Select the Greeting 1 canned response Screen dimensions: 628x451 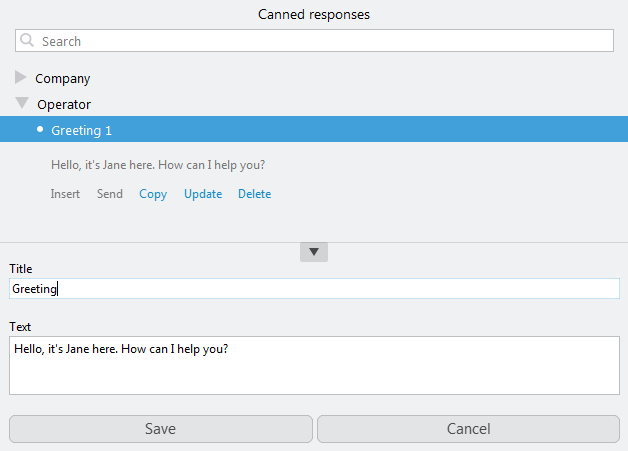click(81, 130)
